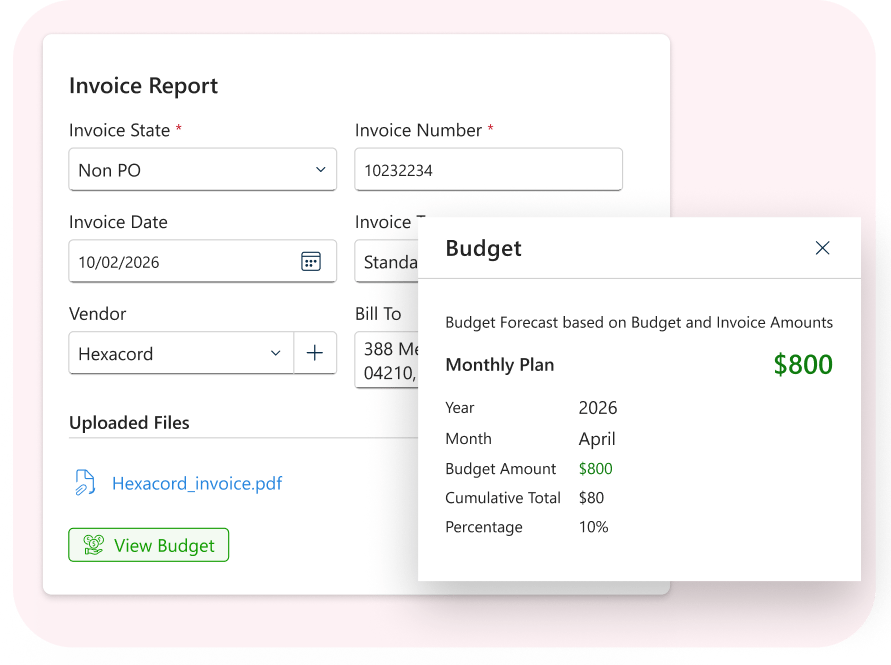Expand the Invoice State dropdown chevron
891x665 pixels.
(320, 169)
